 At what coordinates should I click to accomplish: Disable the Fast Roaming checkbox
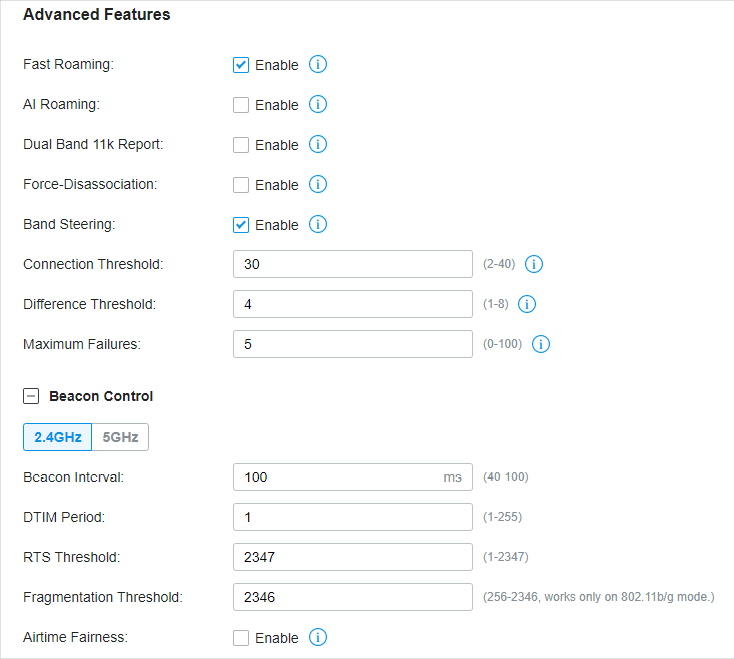coord(241,65)
